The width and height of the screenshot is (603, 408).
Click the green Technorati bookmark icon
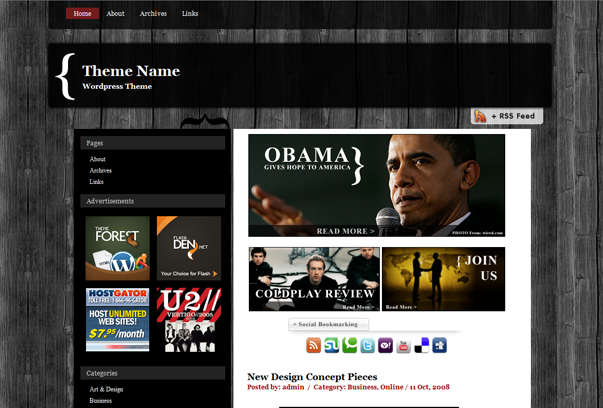coord(350,346)
